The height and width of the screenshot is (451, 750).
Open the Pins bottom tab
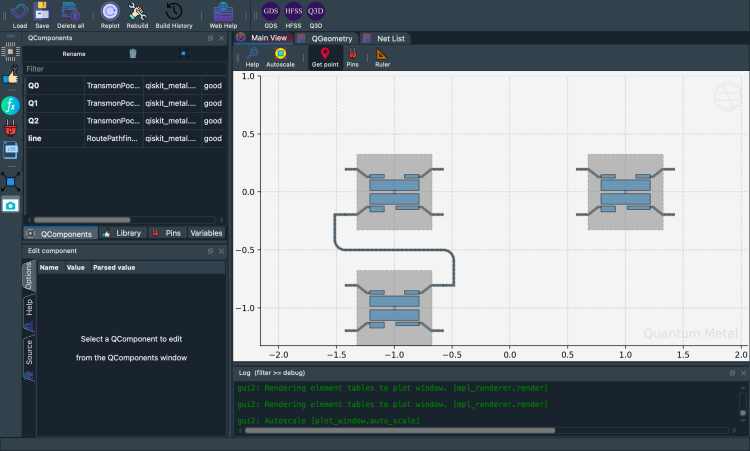click(x=167, y=233)
